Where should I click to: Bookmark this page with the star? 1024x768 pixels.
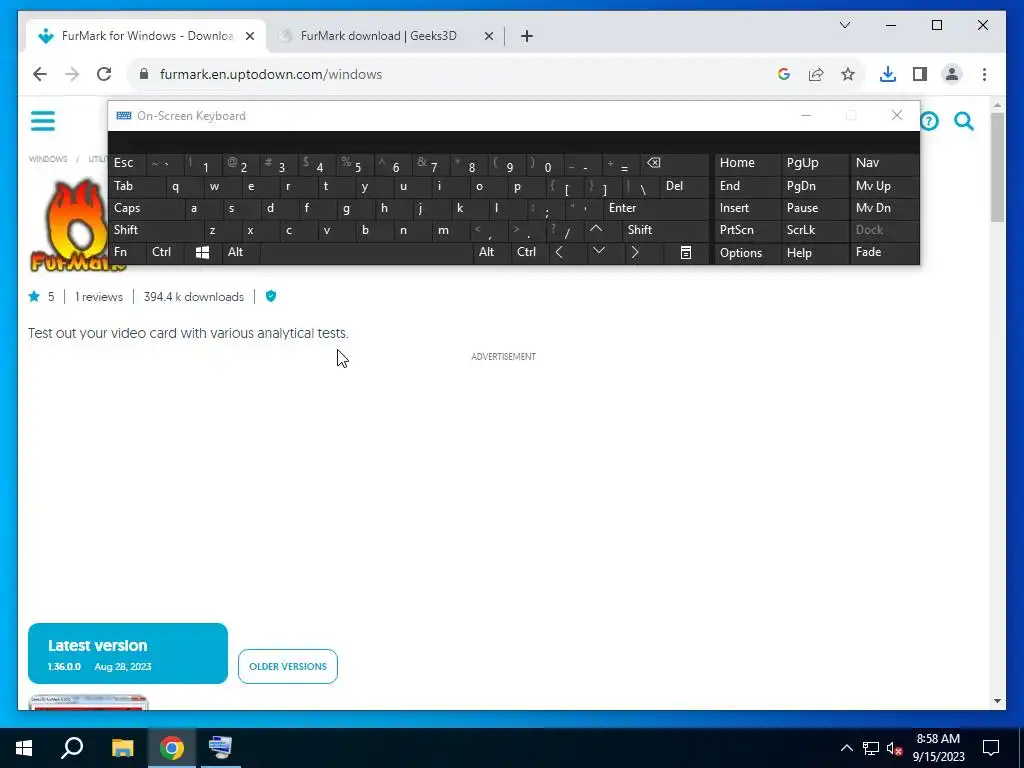(848, 74)
